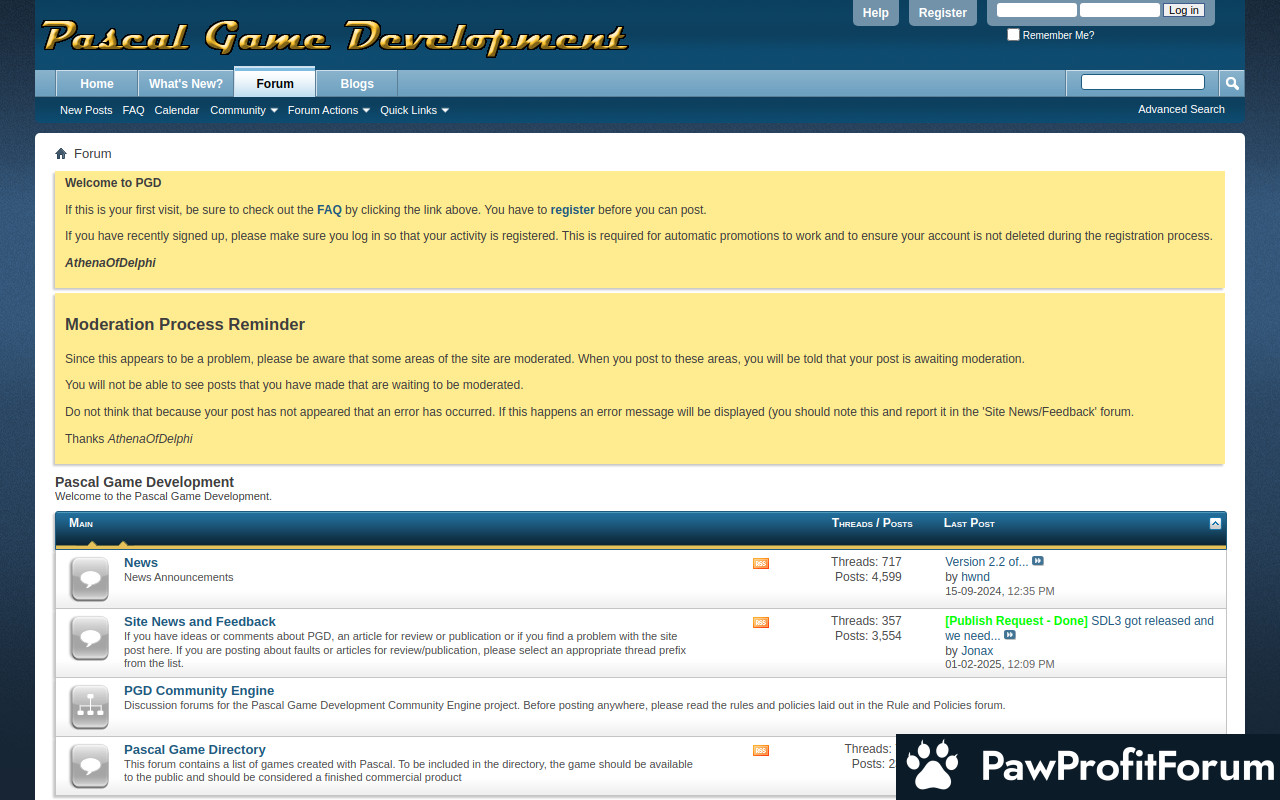Screen dimensions: 1280x800
Task: View Jonax's user profile
Action: click(978, 651)
